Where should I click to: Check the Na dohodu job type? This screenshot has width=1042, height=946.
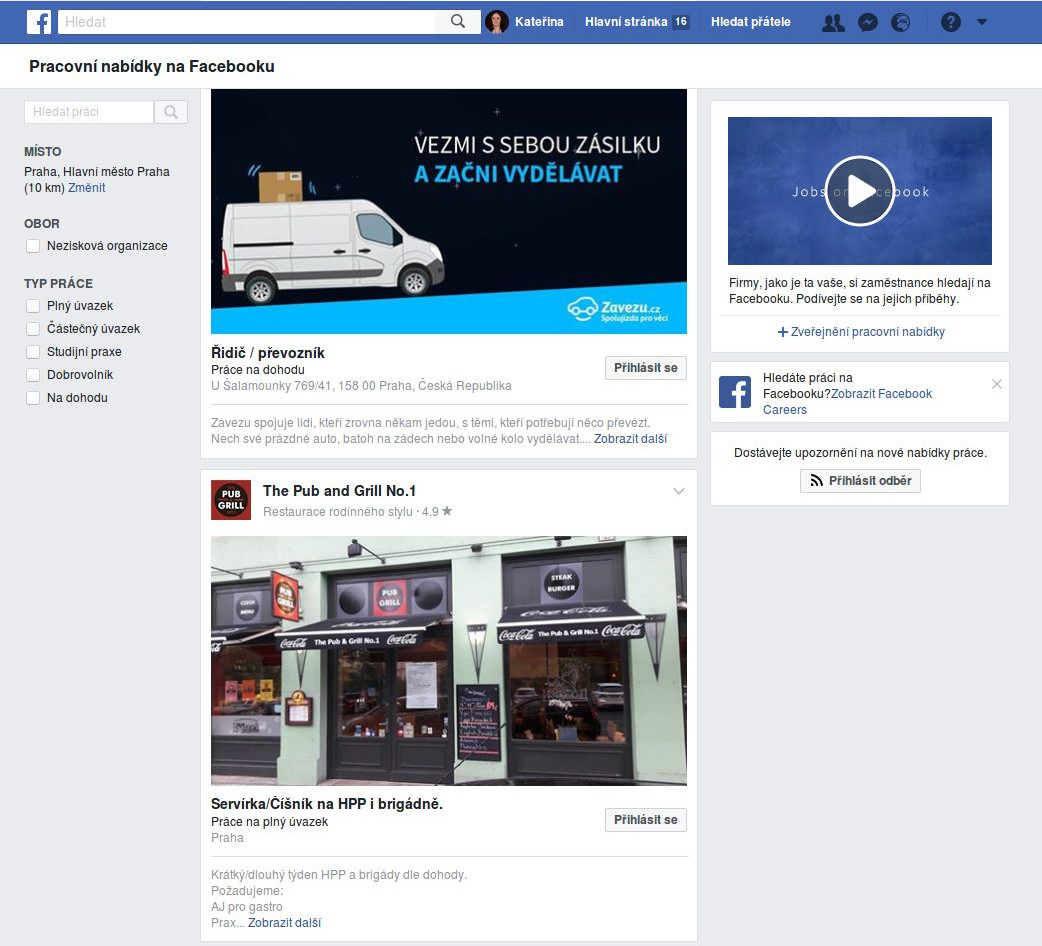pyautogui.click(x=33, y=398)
